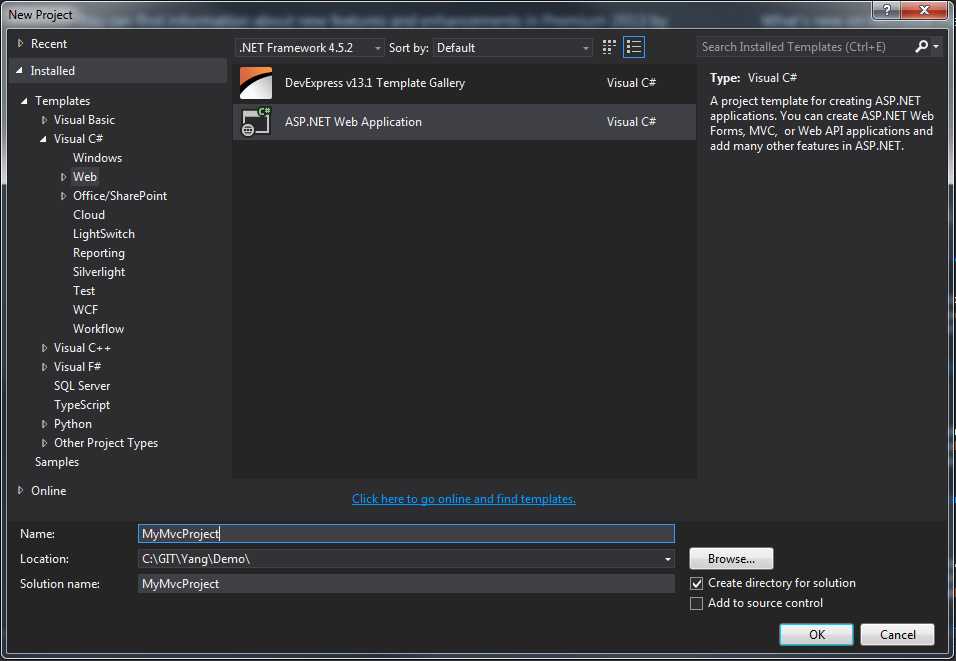The height and width of the screenshot is (661, 956).
Task: Select the Visual Basic label
Action: point(84,120)
